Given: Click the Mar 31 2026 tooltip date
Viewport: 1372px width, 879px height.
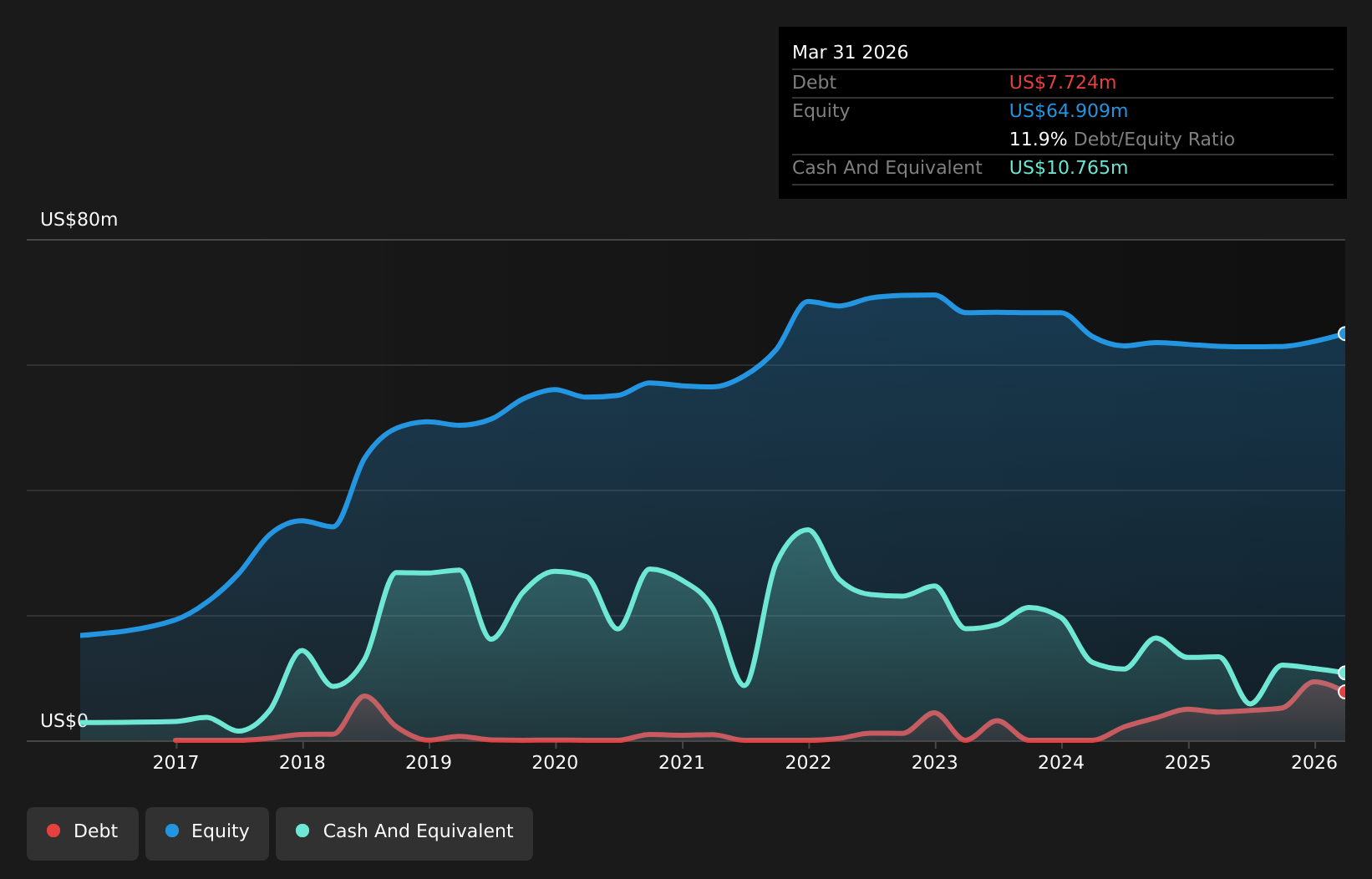Looking at the screenshot, I should coord(851,53).
